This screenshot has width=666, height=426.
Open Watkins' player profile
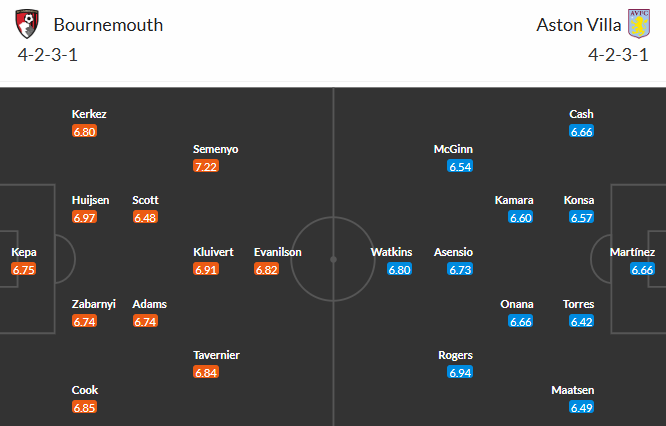click(392, 252)
